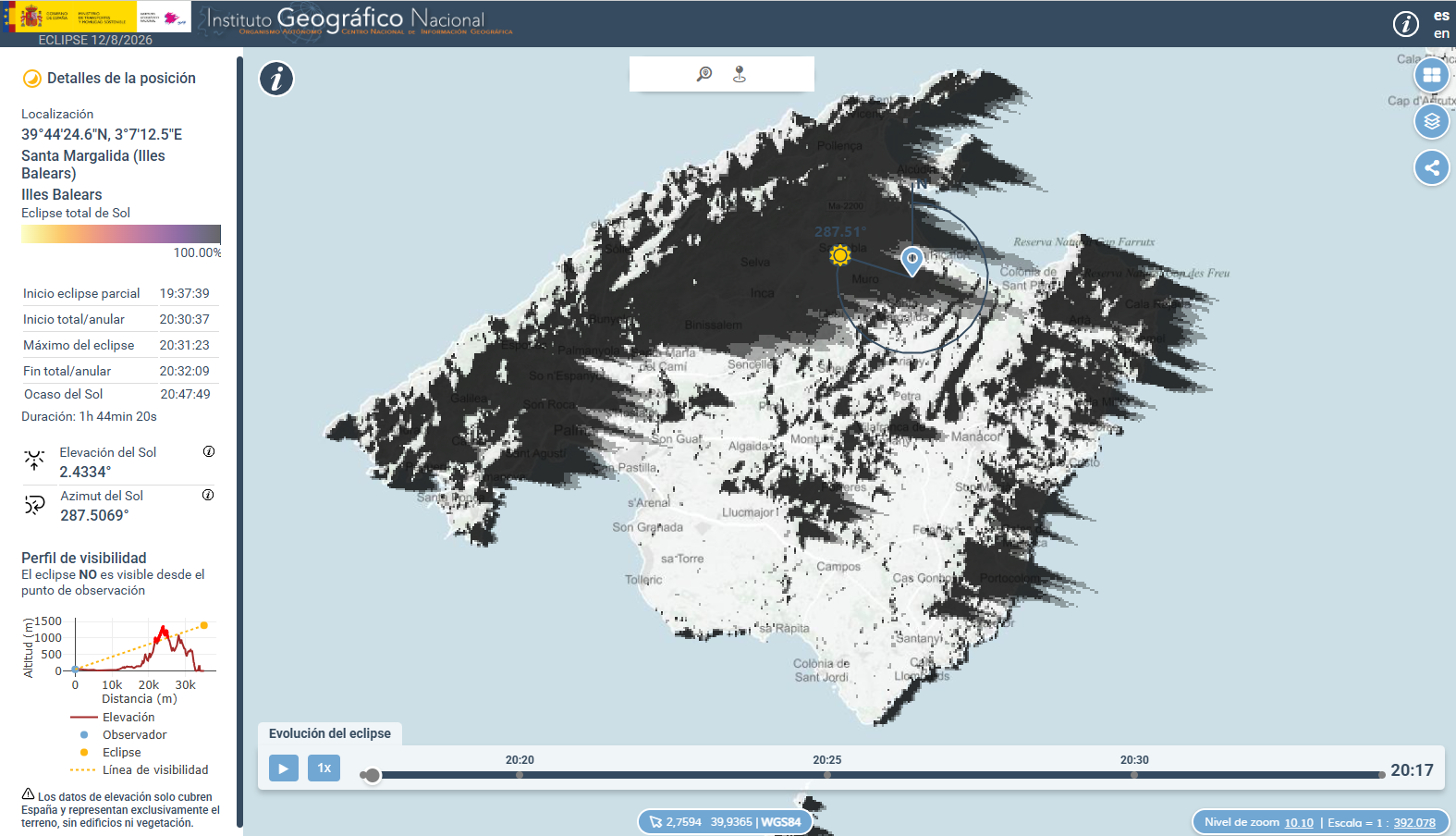Viewport: 1456px width, 836px height.
Task: Show info about Sun elevation
Action: tap(209, 451)
